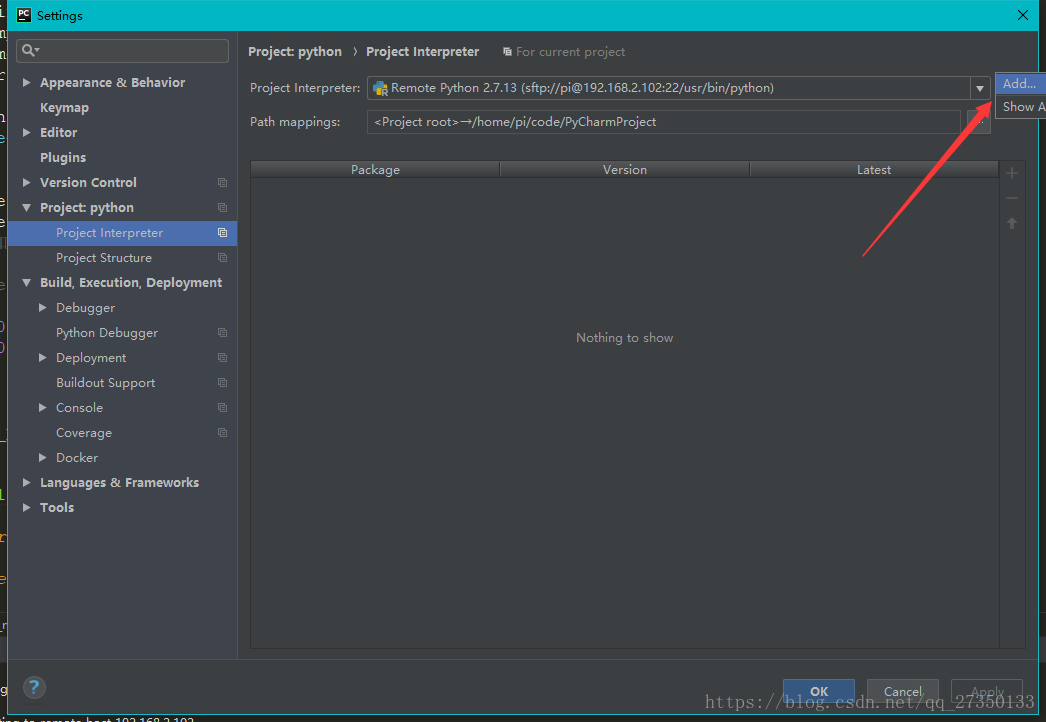Click the PyCharm logo in the title bar

[x=24, y=15]
